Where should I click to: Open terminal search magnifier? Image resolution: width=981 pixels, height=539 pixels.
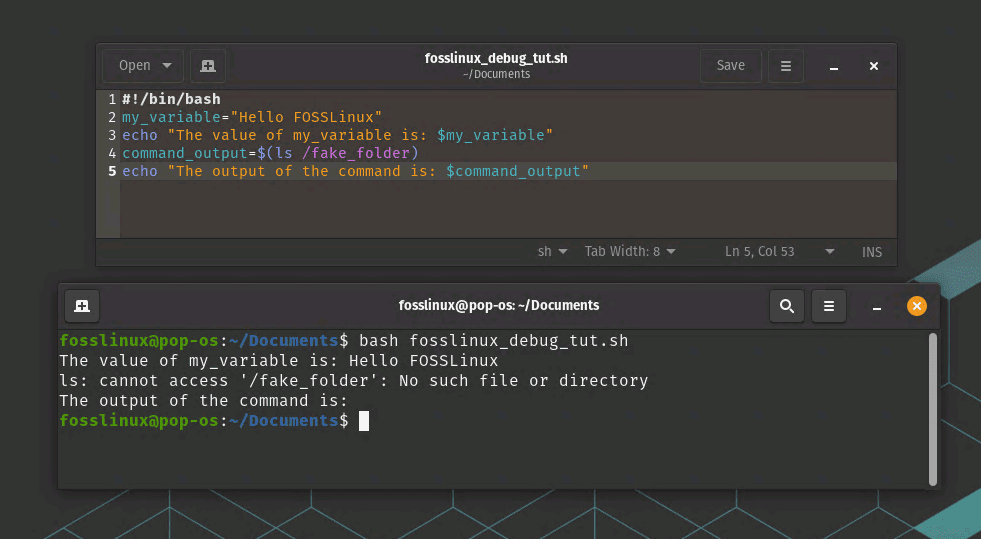coord(786,306)
